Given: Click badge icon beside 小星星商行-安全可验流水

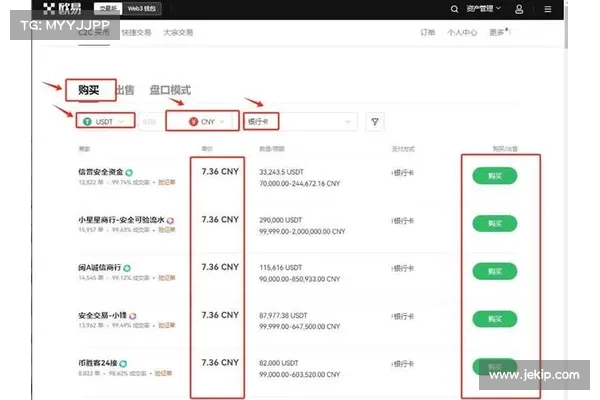Looking at the screenshot, I should click(x=171, y=219).
